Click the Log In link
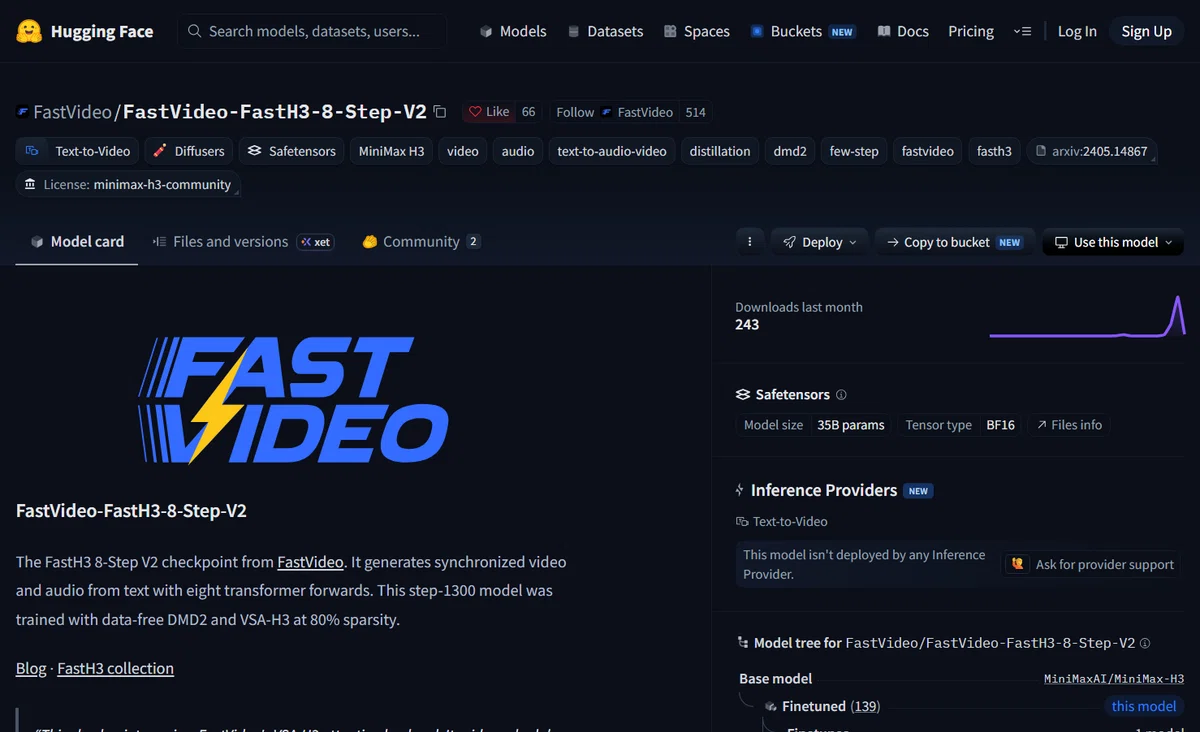 point(1077,31)
